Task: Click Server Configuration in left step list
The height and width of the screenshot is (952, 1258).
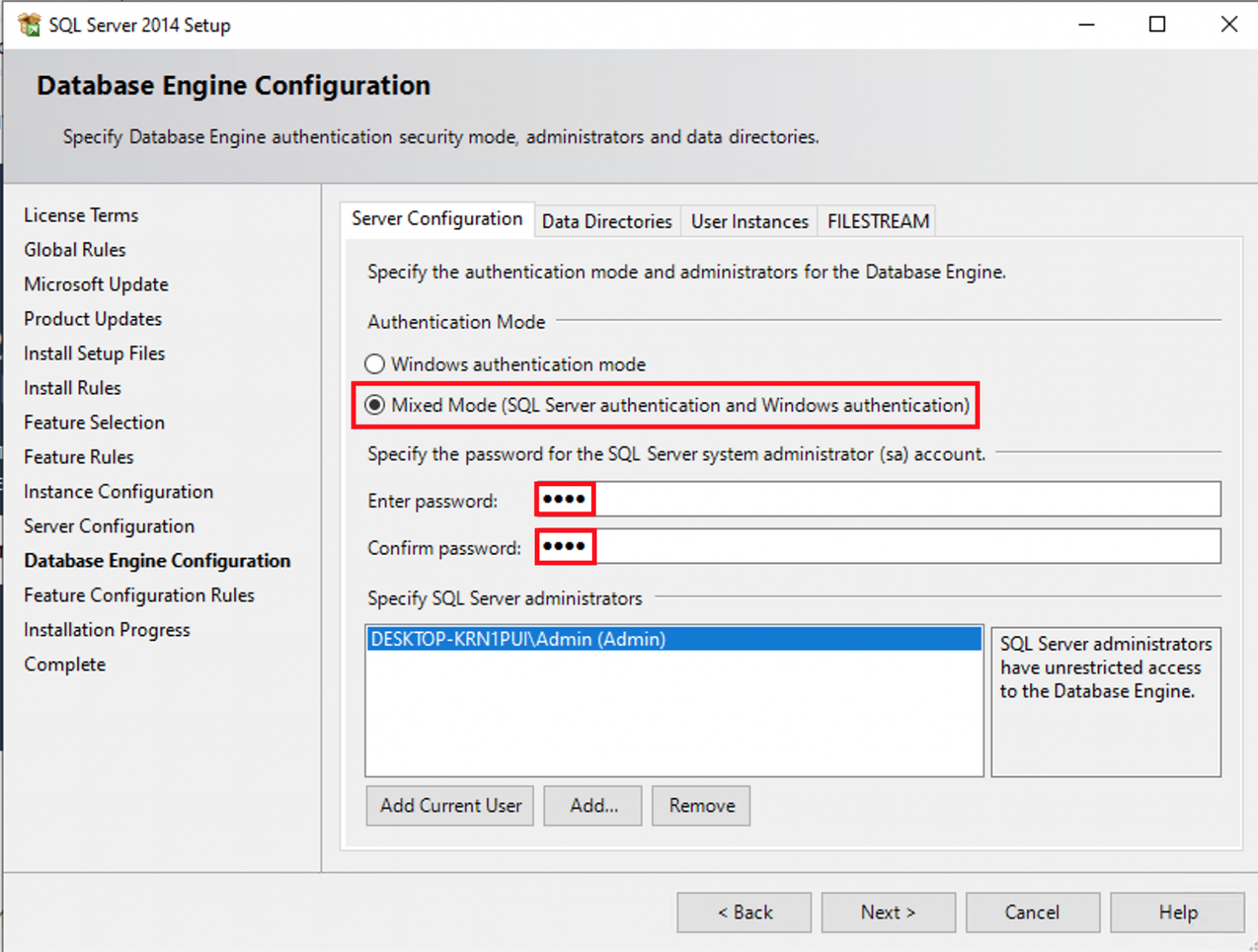Action: (x=109, y=526)
